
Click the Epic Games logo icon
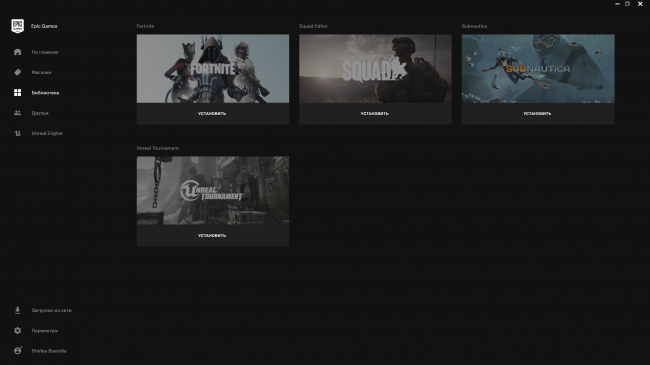click(x=17, y=26)
